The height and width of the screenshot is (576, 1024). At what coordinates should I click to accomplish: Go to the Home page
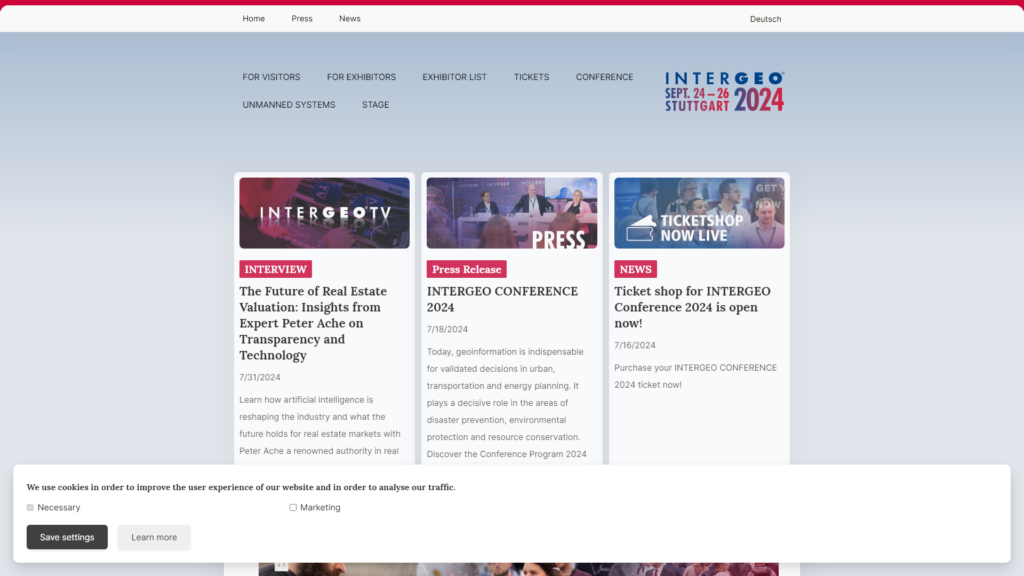click(x=253, y=19)
